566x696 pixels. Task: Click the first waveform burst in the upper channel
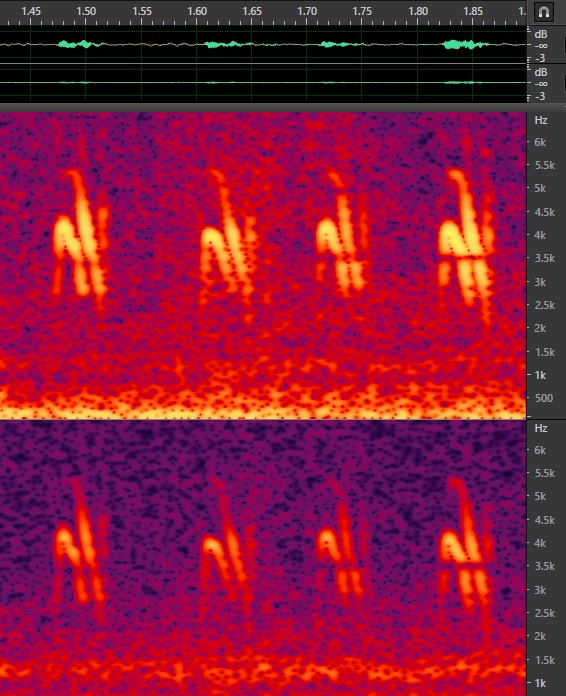pyautogui.click(x=81, y=44)
